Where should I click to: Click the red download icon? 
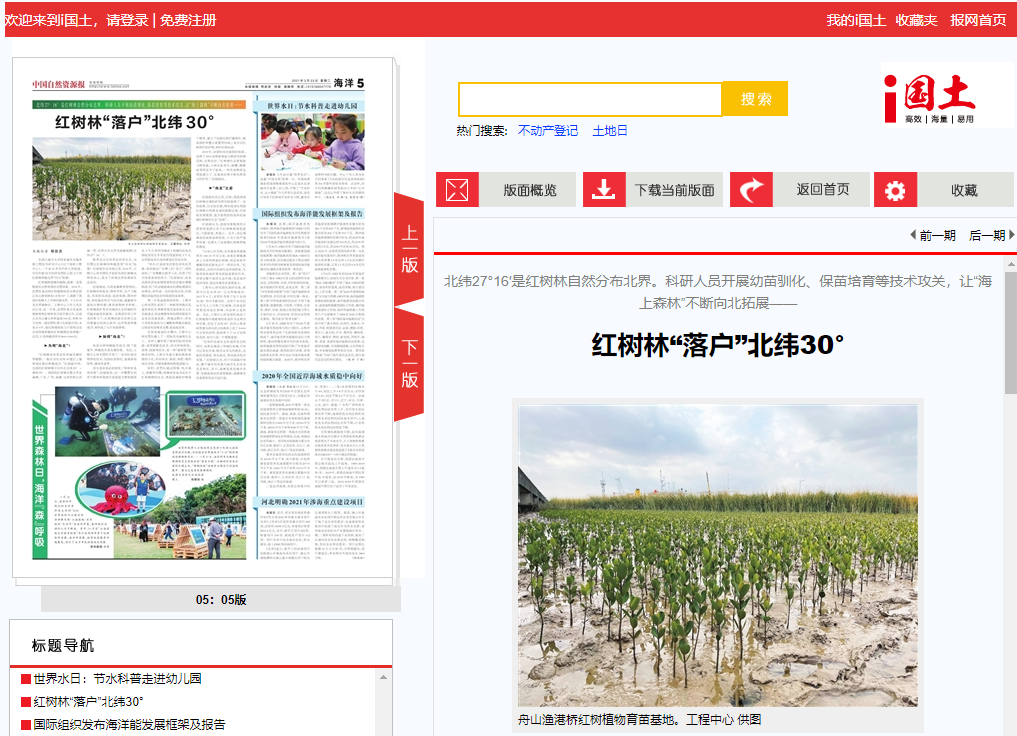(604, 190)
